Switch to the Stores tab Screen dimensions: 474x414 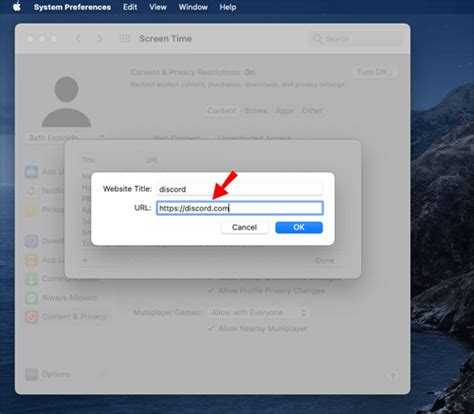[256, 110]
